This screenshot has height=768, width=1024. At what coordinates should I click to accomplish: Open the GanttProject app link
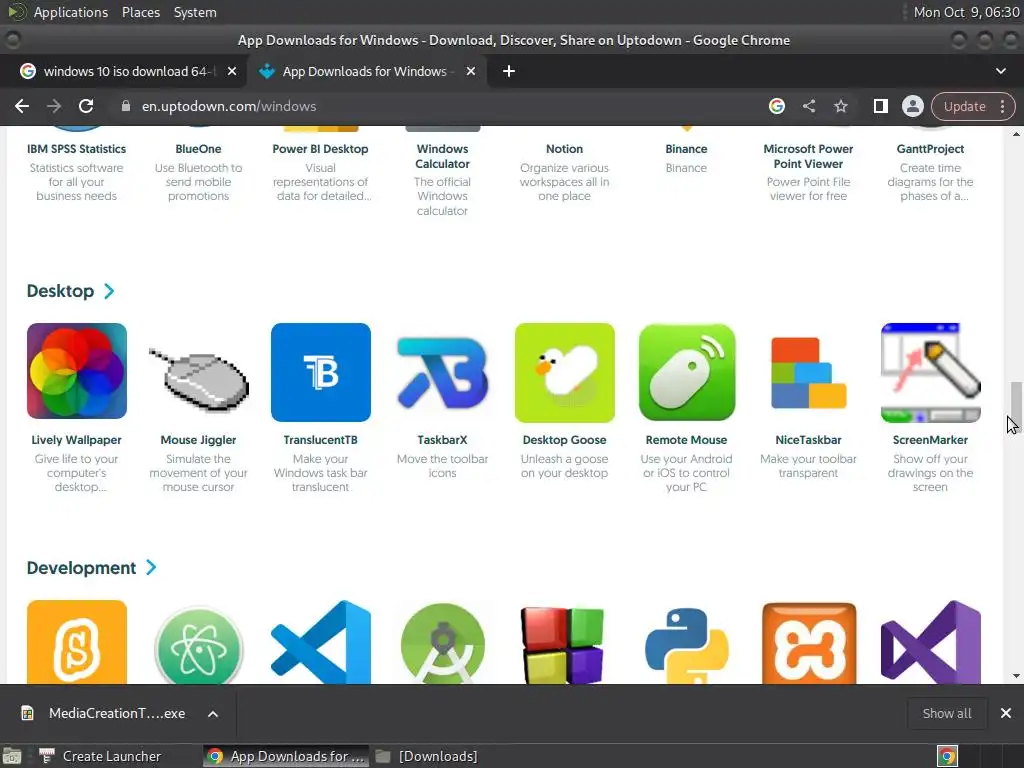(x=931, y=149)
